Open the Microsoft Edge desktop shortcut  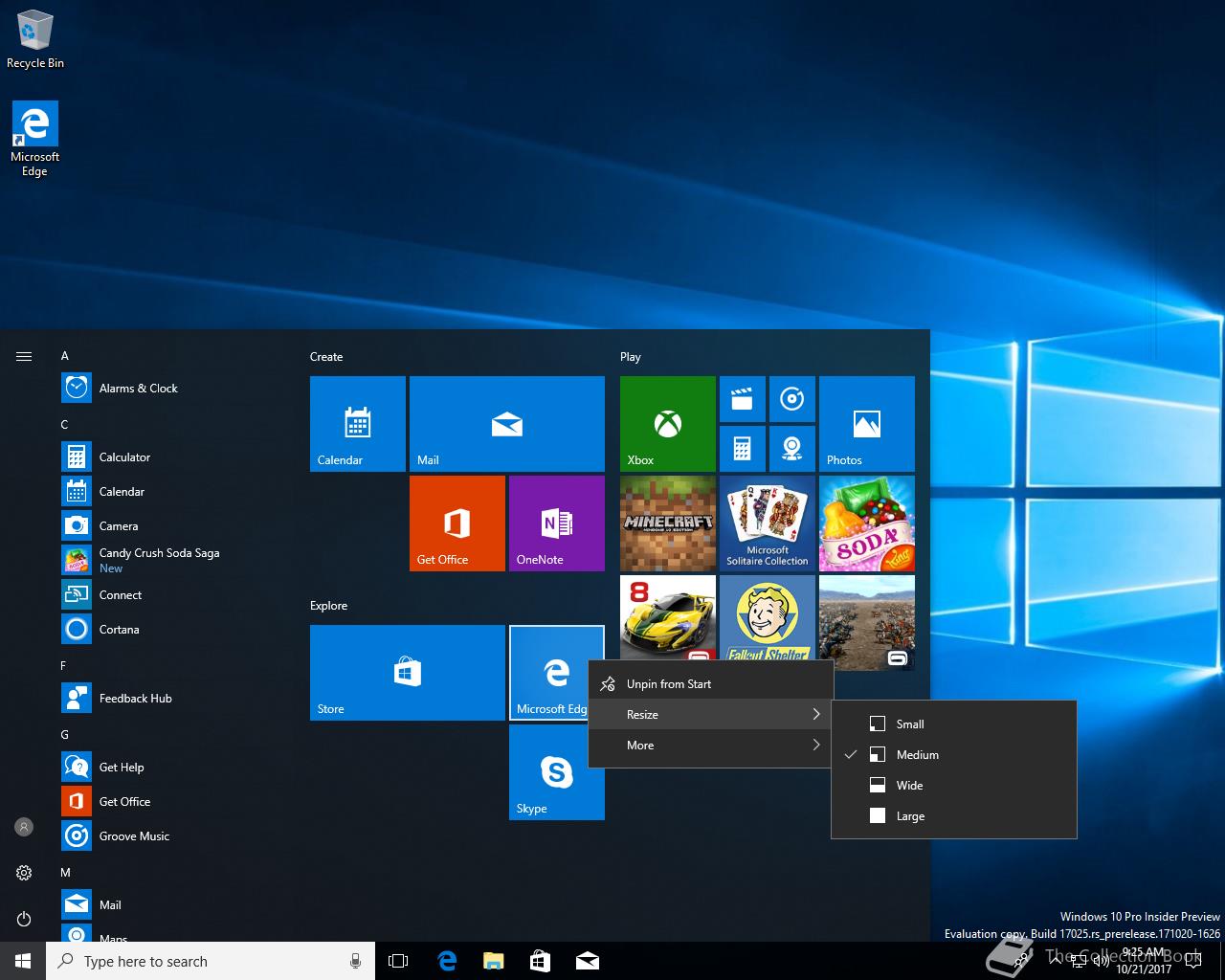click(35, 139)
